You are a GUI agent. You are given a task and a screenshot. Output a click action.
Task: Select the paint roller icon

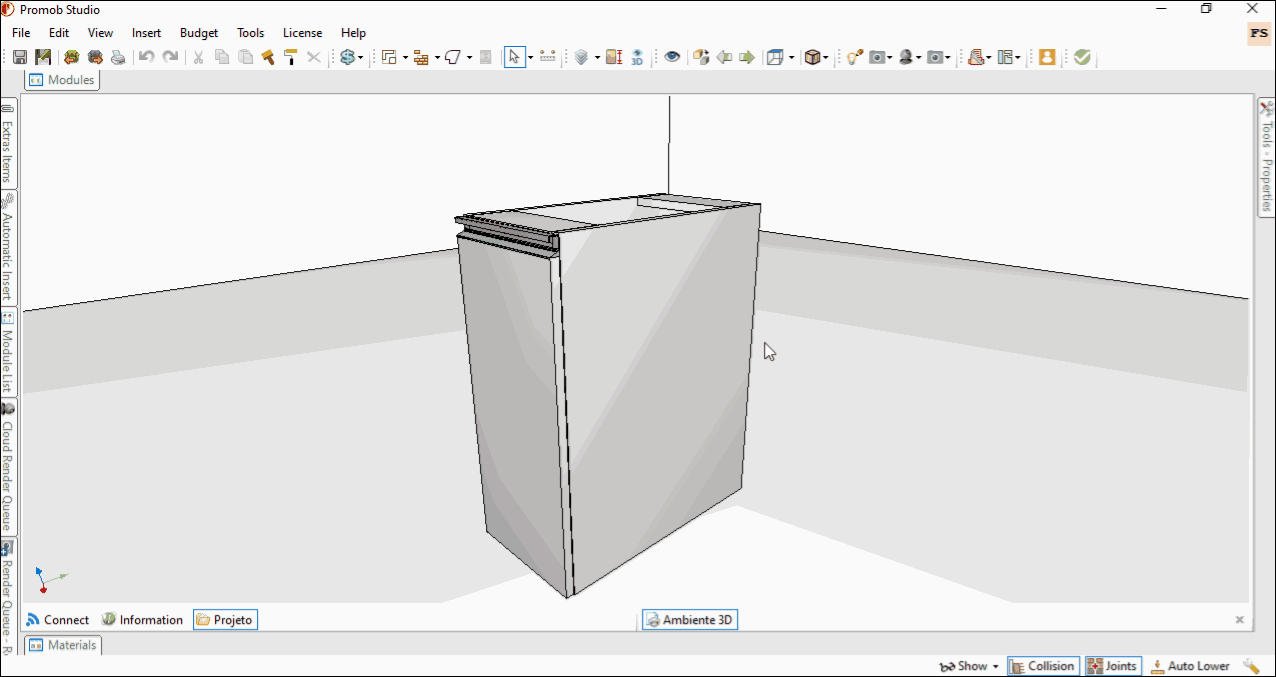pos(290,57)
